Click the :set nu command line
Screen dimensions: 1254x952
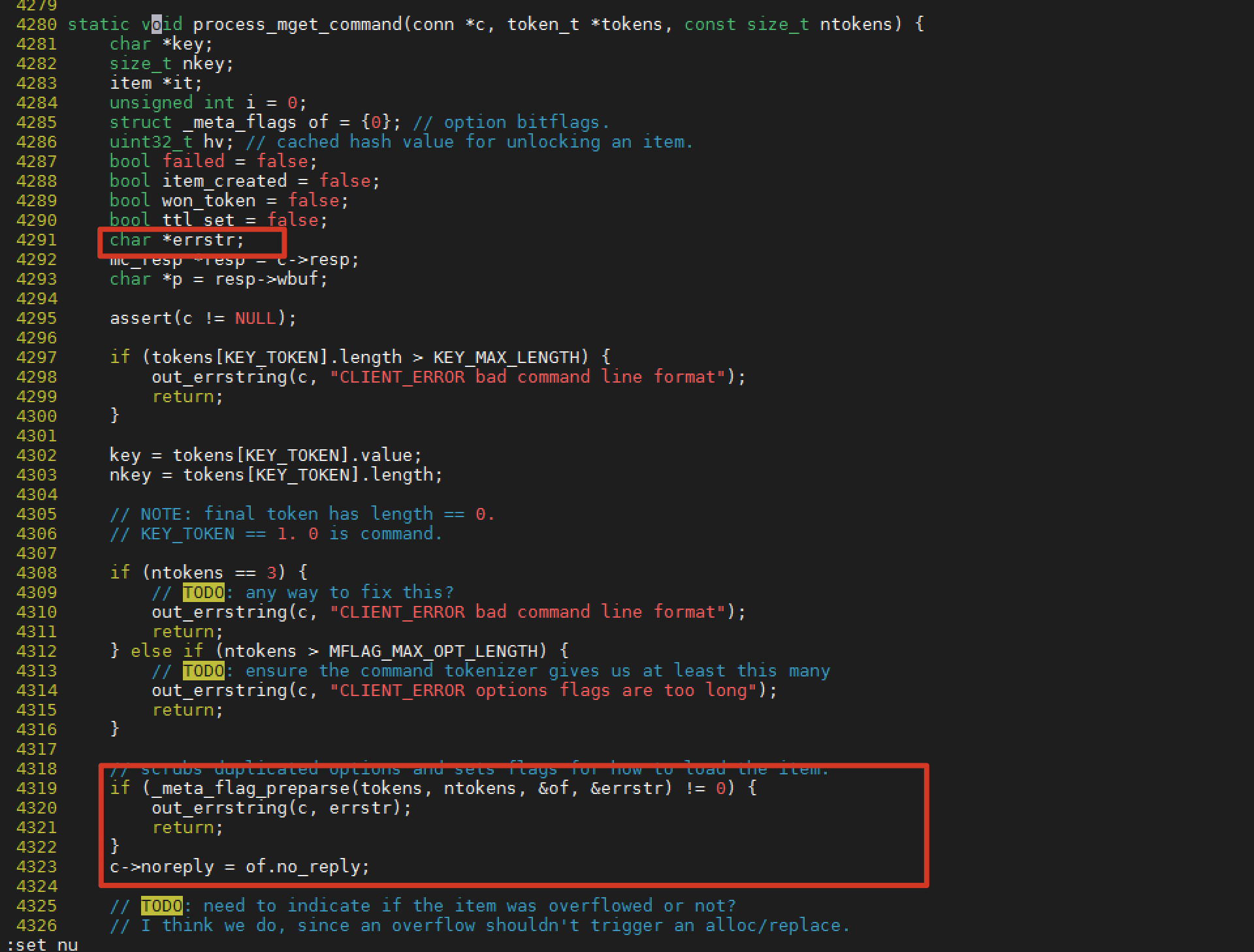(42, 945)
